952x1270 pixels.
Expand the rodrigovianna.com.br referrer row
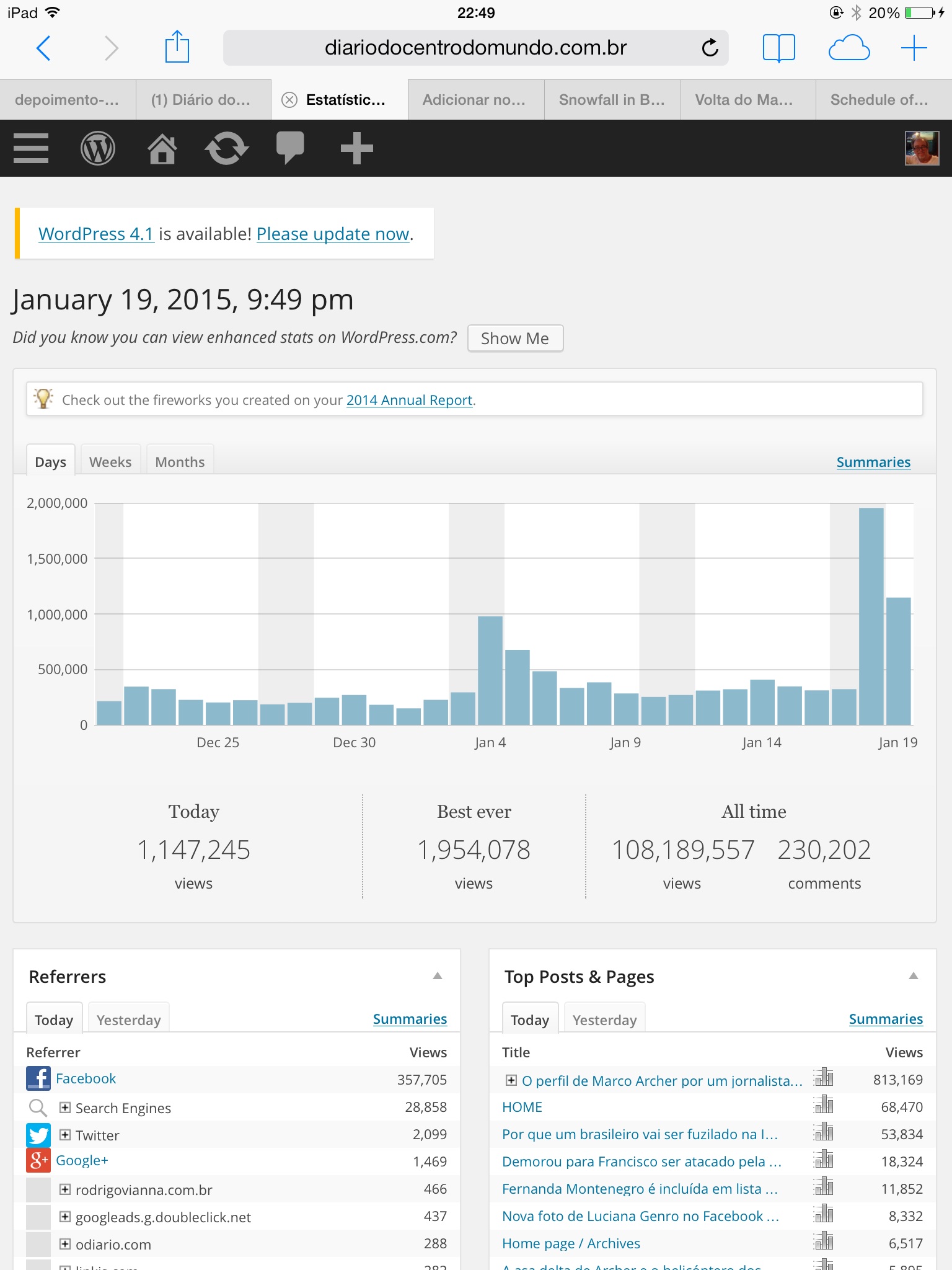65,1189
